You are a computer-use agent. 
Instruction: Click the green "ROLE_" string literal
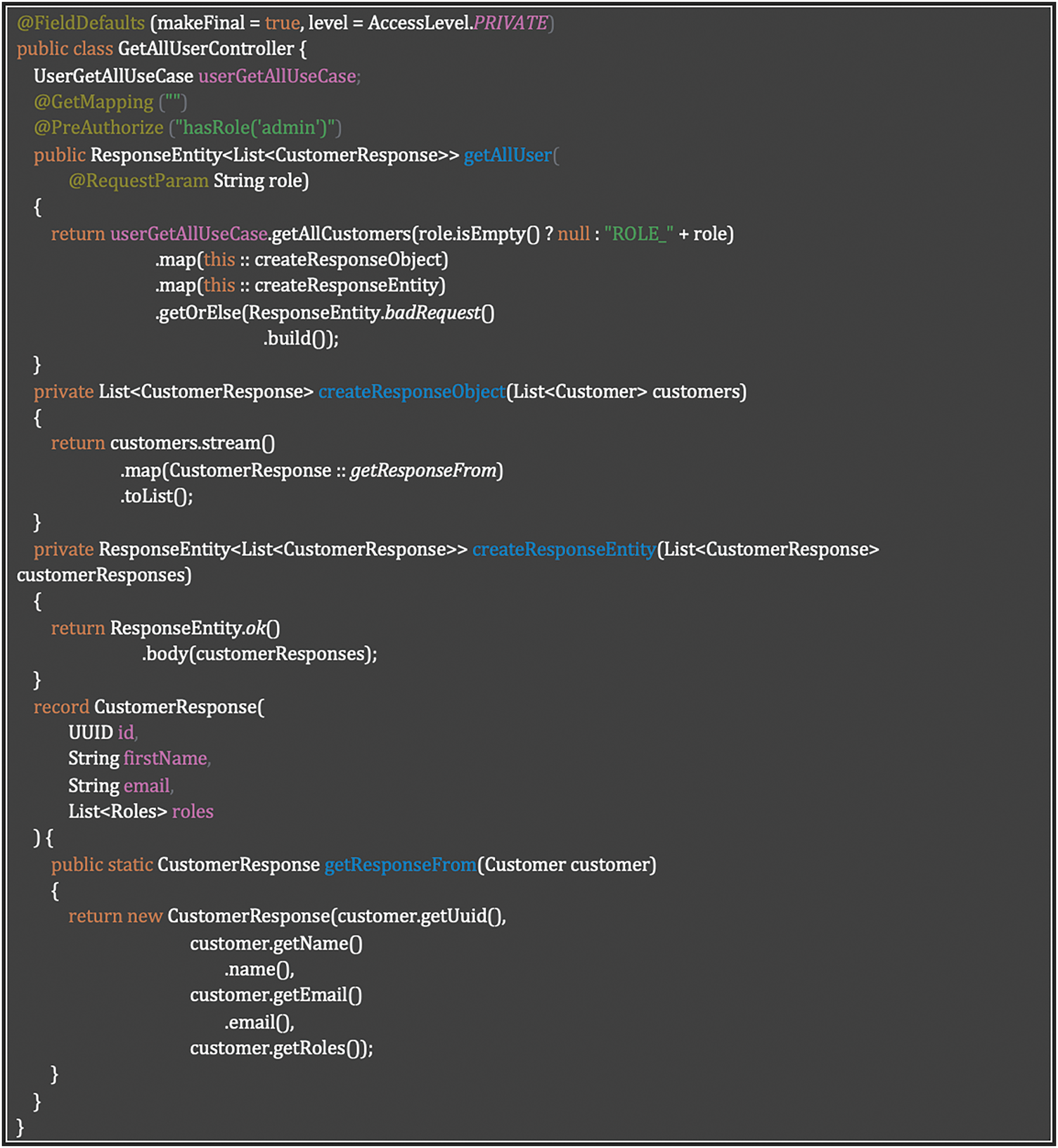(x=638, y=234)
